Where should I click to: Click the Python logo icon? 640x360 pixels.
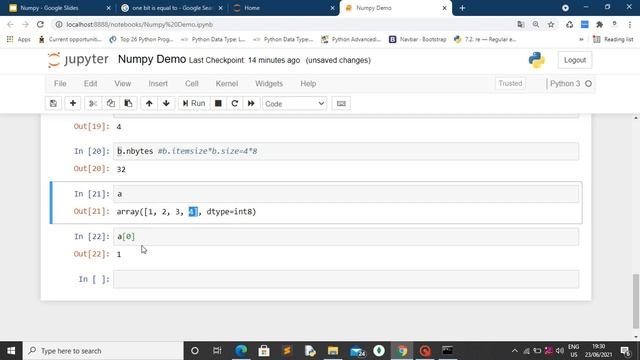click(x=536, y=60)
